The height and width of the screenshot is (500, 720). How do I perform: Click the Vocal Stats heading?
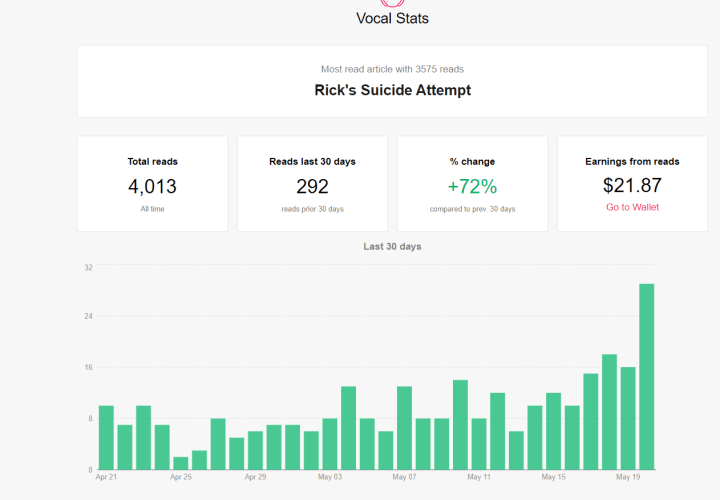393,18
